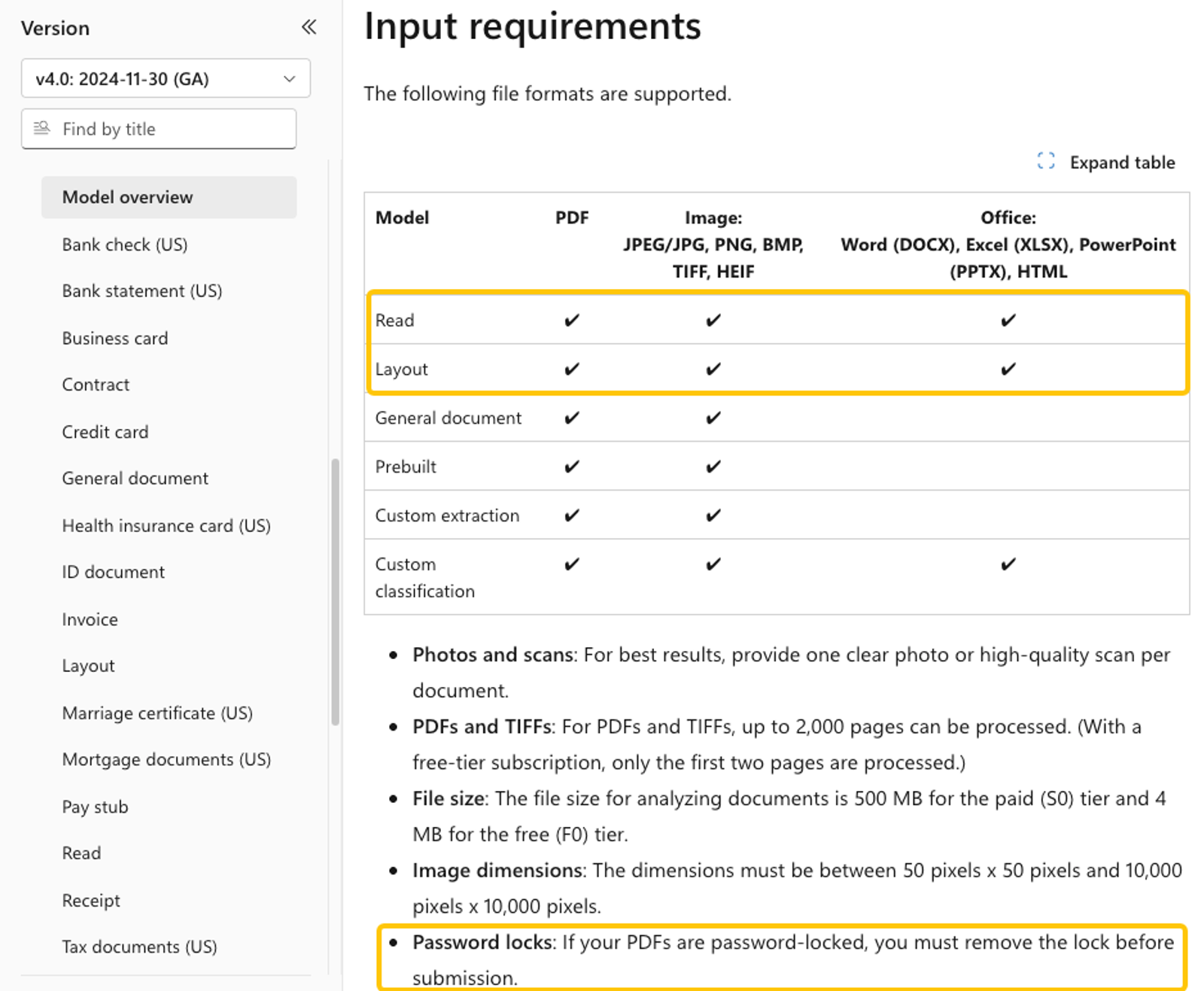
Task: Focus the Find by title search box
Action: click(x=159, y=129)
